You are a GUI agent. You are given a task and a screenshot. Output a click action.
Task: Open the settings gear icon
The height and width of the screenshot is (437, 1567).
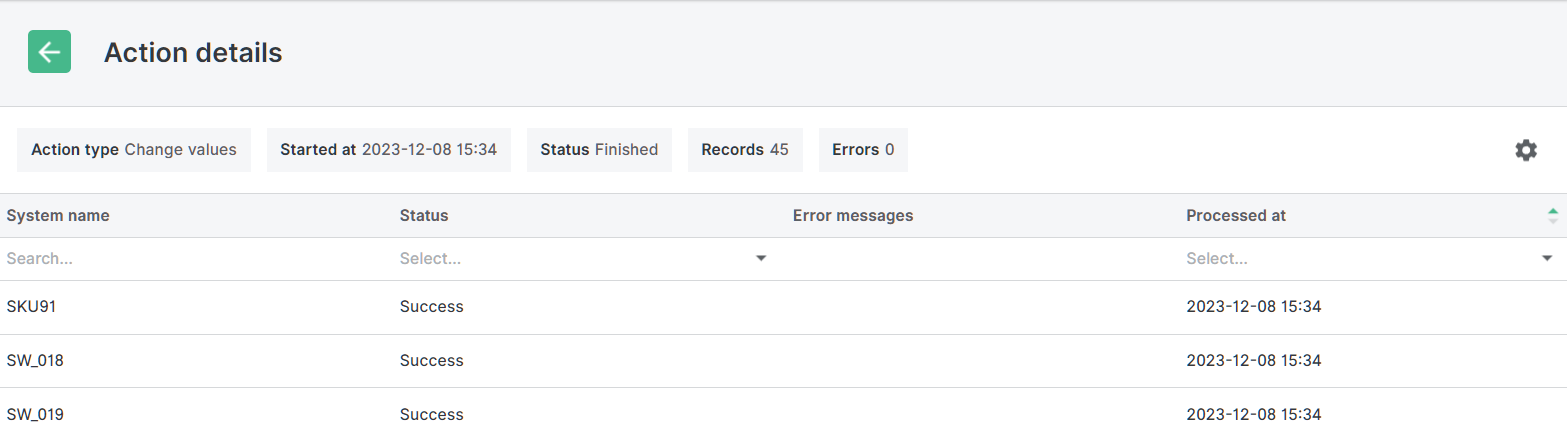pos(1525,150)
